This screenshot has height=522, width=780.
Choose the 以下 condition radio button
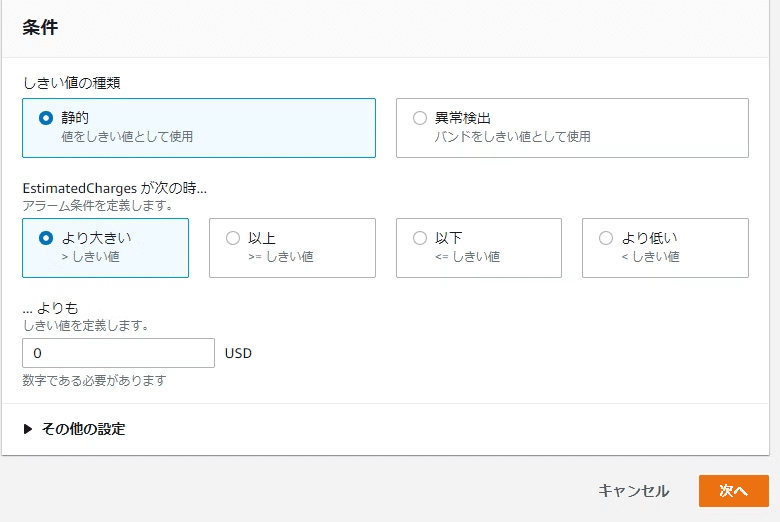click(420, 238)
